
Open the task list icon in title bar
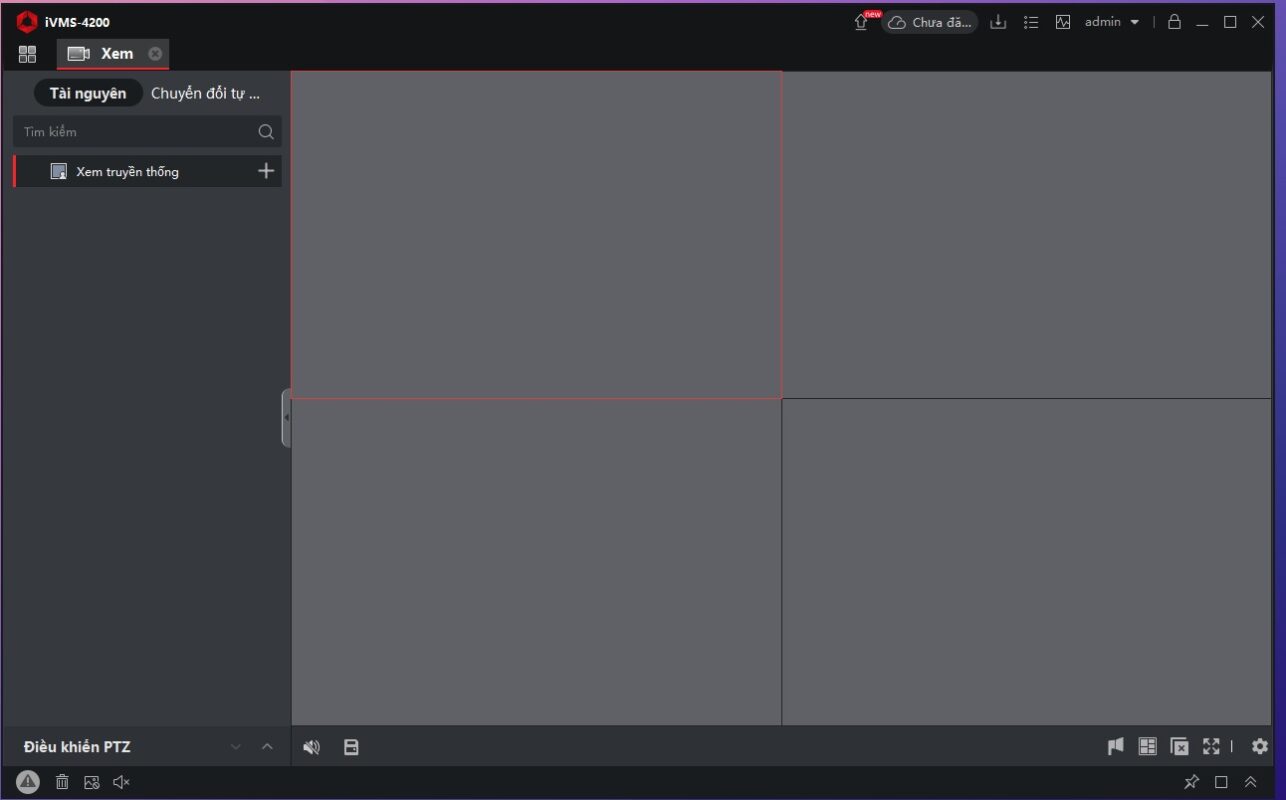coord(1031,22)
